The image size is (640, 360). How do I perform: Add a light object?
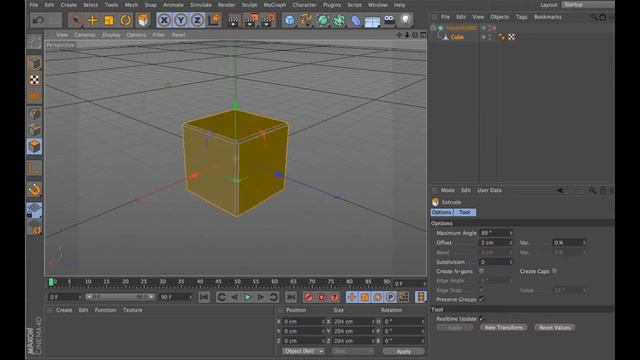[405, 20]
